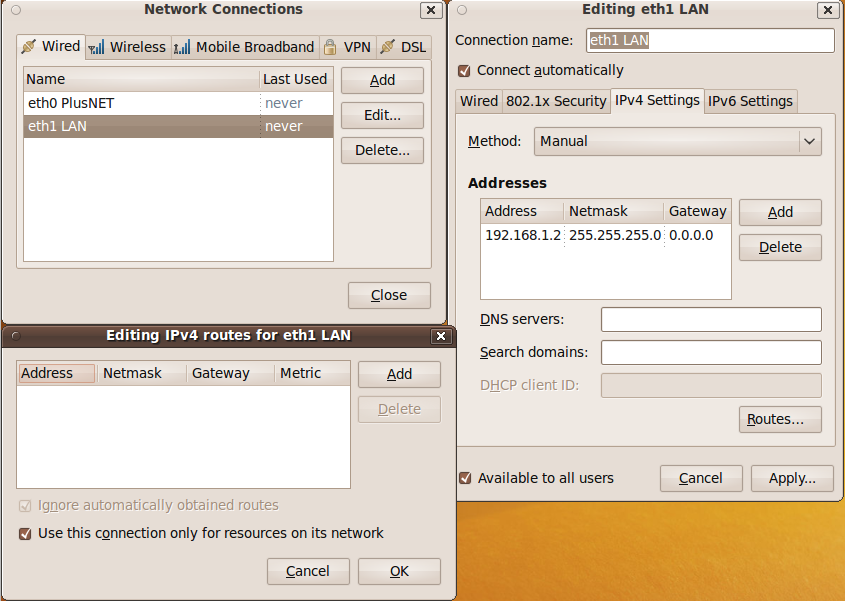This screenshot has width=845, height=601.
Task: Click the 255.255.255.0 netmask cell
Action: point(615,236)
